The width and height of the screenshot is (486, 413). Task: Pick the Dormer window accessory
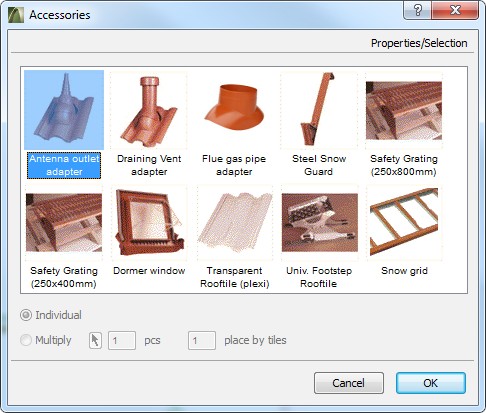pyautogui.click(x=149, y=223)
